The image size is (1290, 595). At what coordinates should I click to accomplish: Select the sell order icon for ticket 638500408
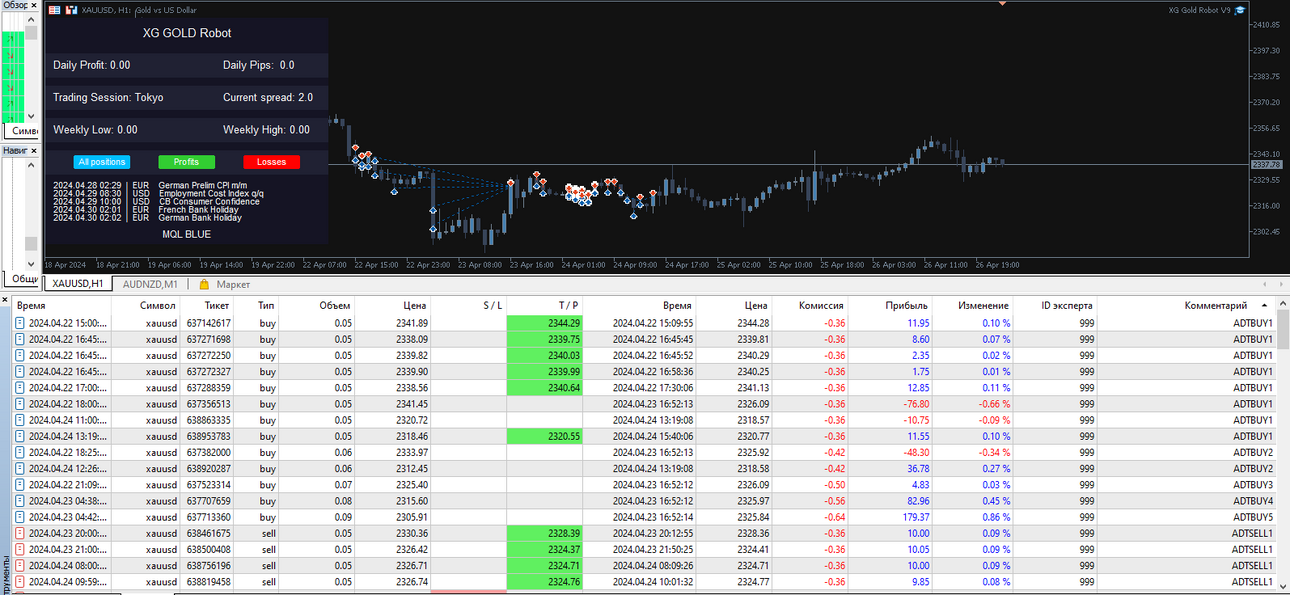(20, 549)
